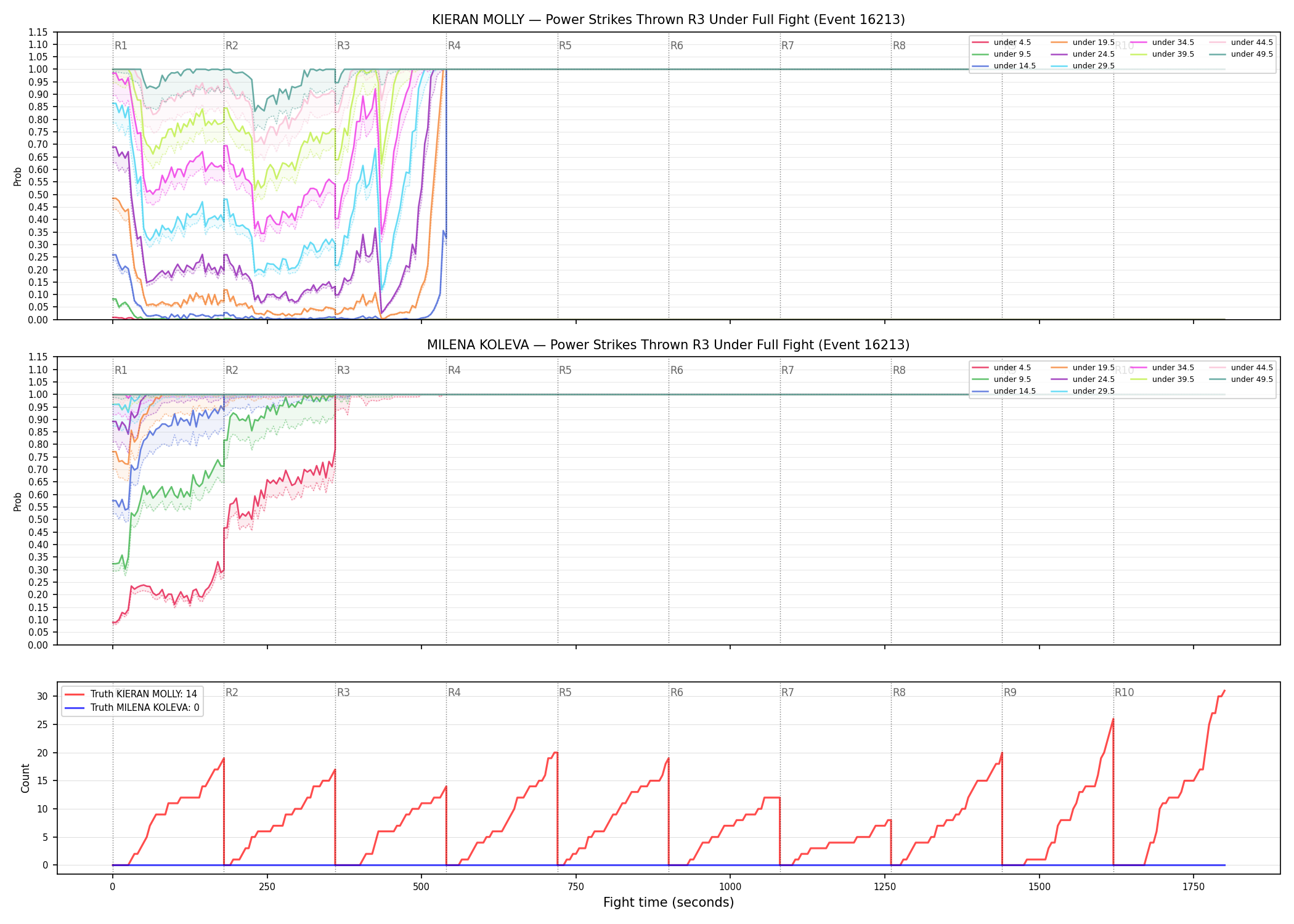Click the R5 marker in Milena Koleva chart
Image resolution: width=1294 pixels, height=924 pixels.
click(x=565, y=370)
